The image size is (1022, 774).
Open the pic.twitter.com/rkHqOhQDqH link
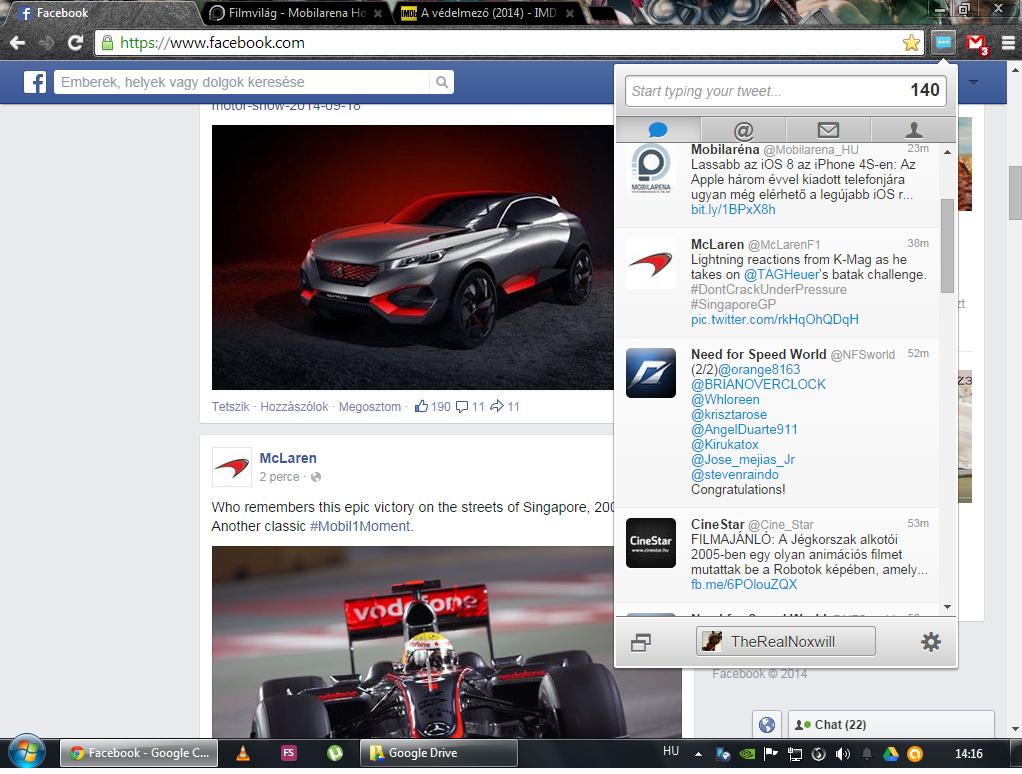click(x=775, y=320)
